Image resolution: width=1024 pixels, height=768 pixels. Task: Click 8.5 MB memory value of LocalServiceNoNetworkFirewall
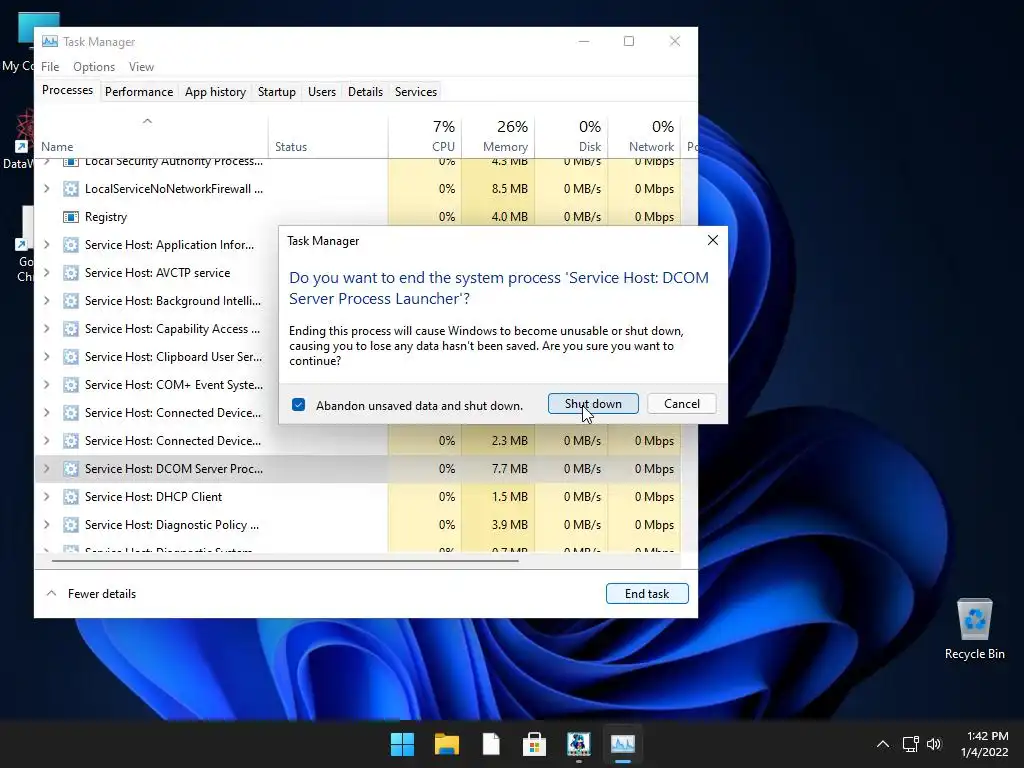[509, 189]
